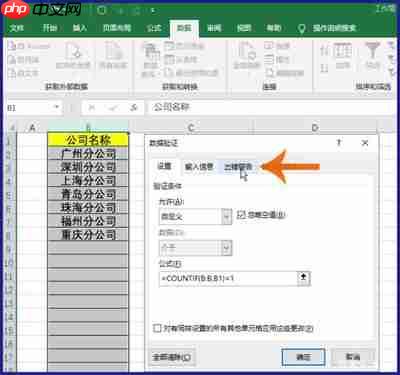Select cell 重庆分公司
400x375 pixels.
pyautogui.click(x=88, y=235)
